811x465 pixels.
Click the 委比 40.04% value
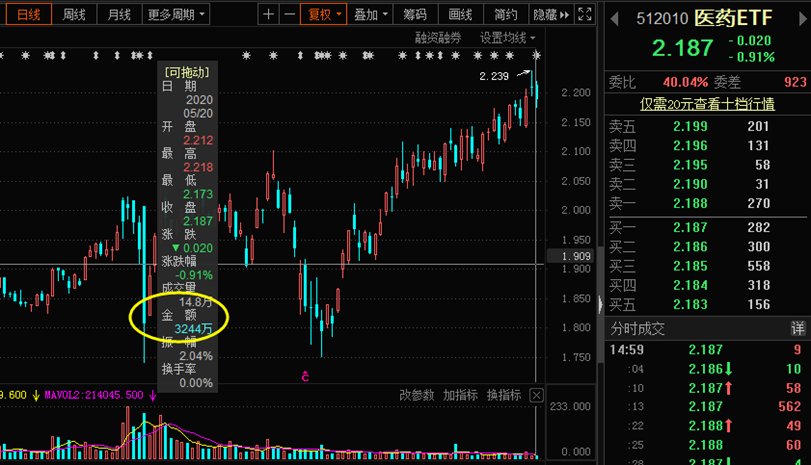tap(685, 82)
